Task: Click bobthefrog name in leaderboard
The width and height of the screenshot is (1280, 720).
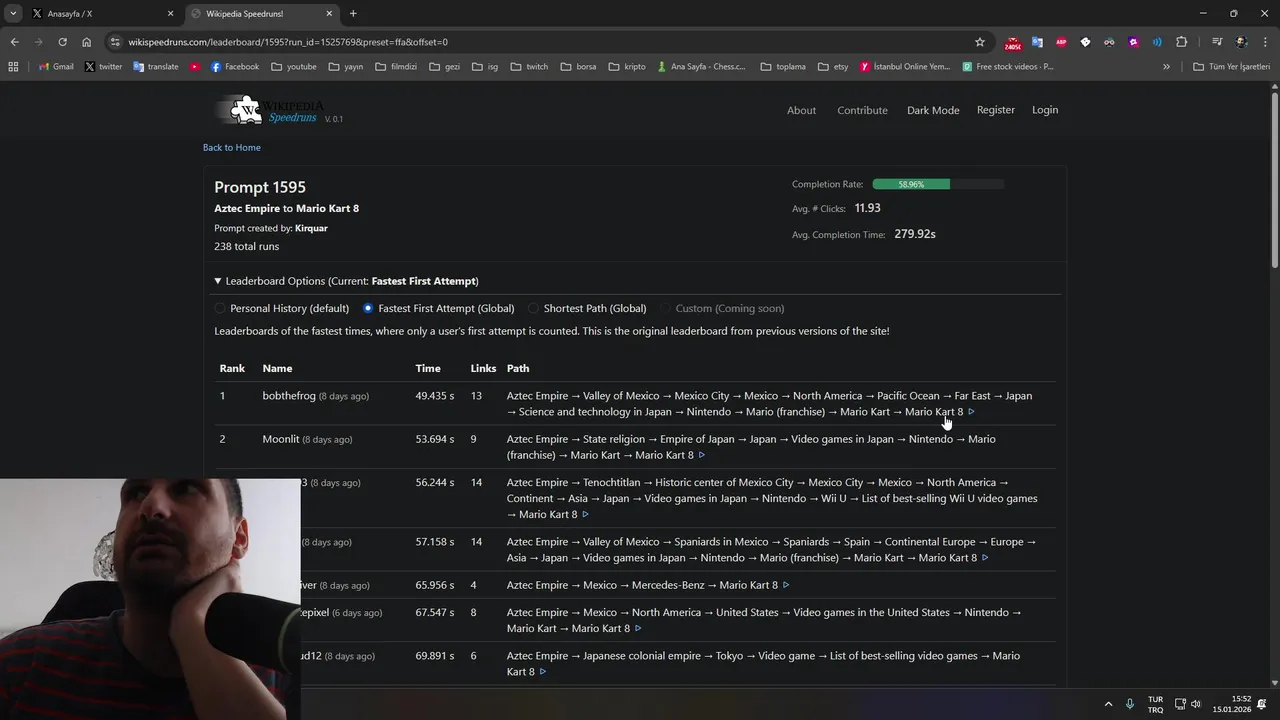Action: point(289,396)
